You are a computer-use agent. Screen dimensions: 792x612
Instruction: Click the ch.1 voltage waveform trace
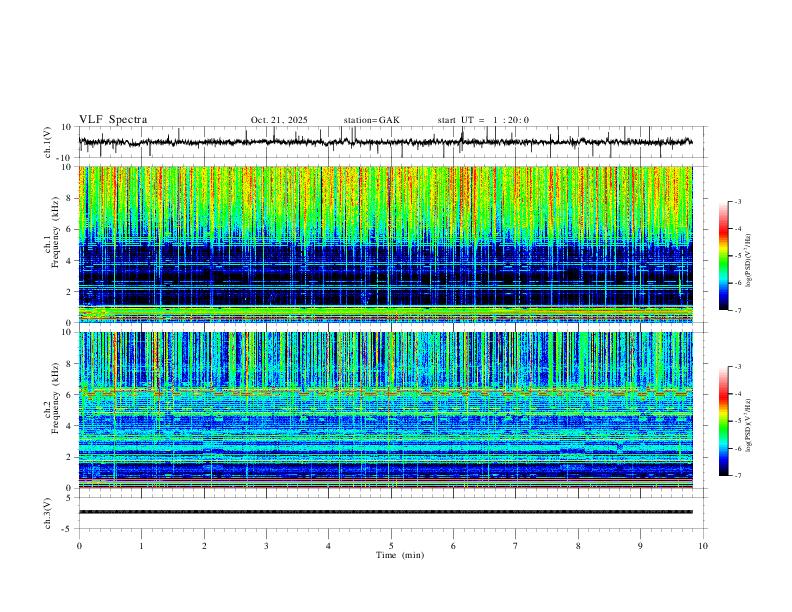pos(385,142)
